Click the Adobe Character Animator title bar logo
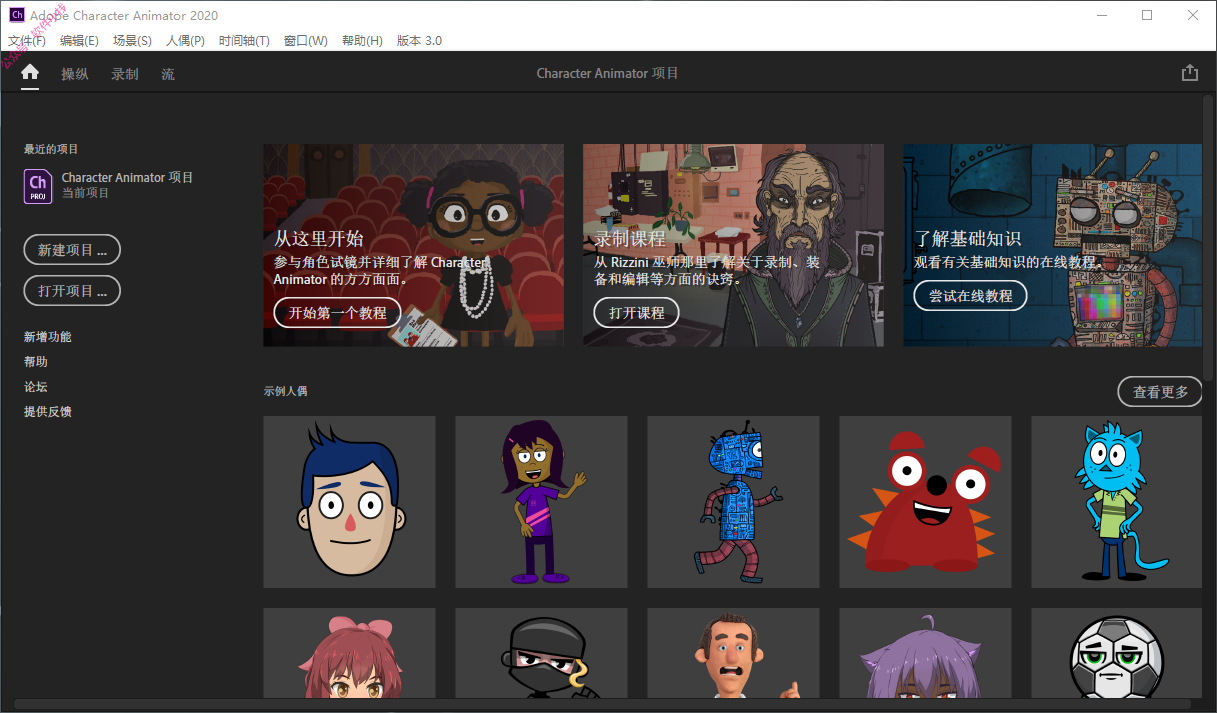The height and width of the screenshot is (713, 1217). [17, 15]
